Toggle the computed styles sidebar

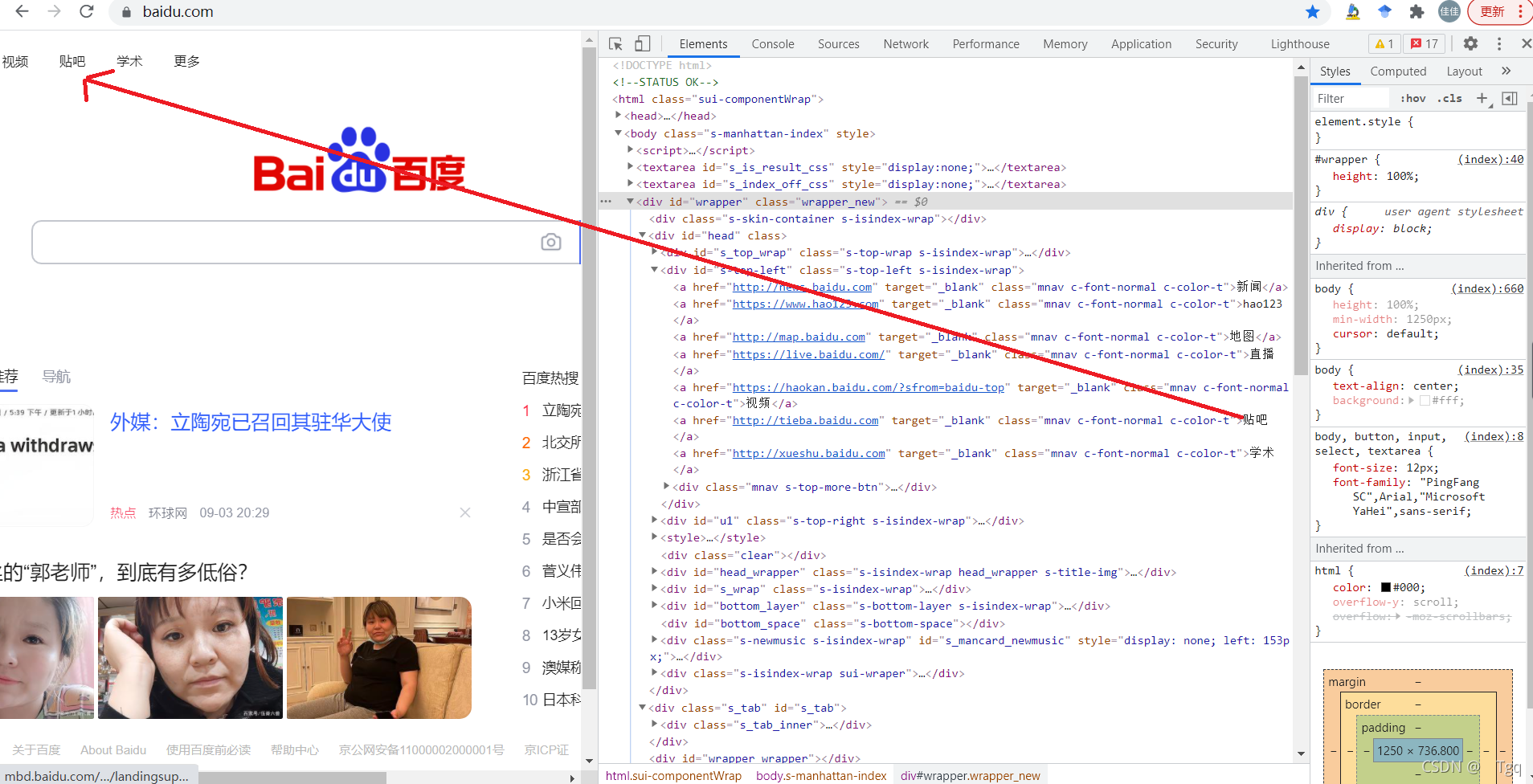(1510, 98)
